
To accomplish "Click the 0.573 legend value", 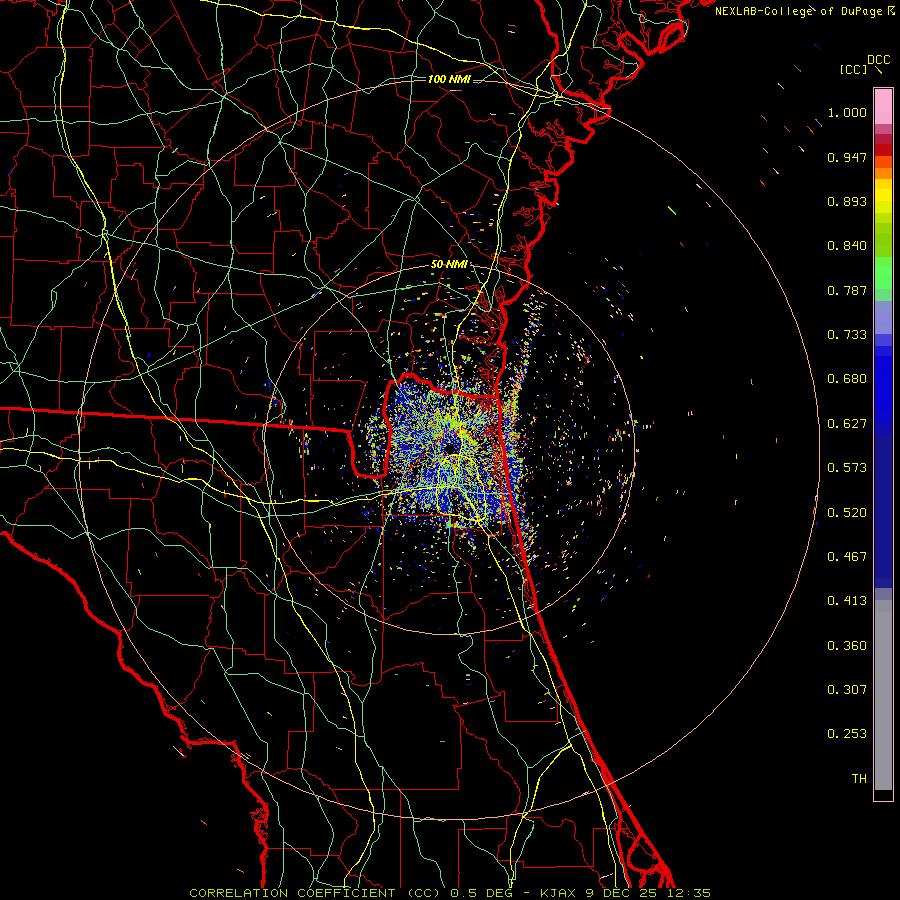I will point(847,468).
